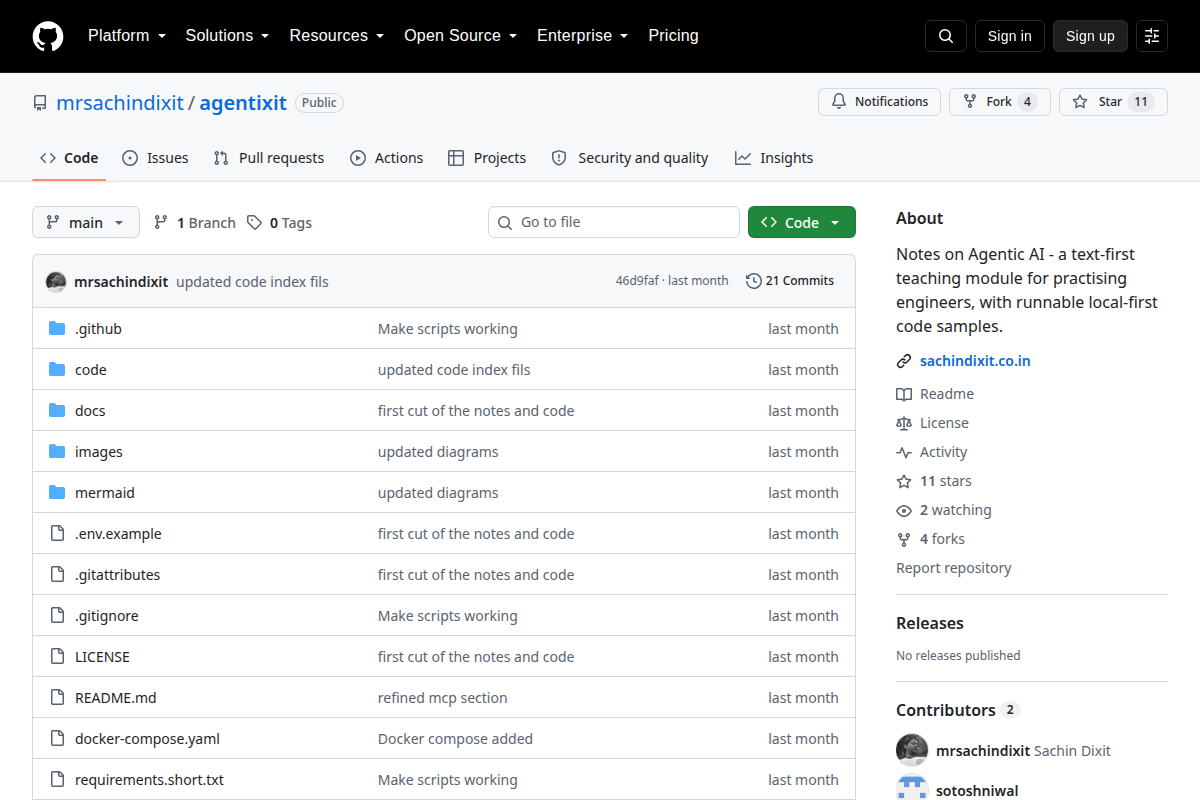
Task: Click the commit history clock icon
Action: click(x=753, y=281)
